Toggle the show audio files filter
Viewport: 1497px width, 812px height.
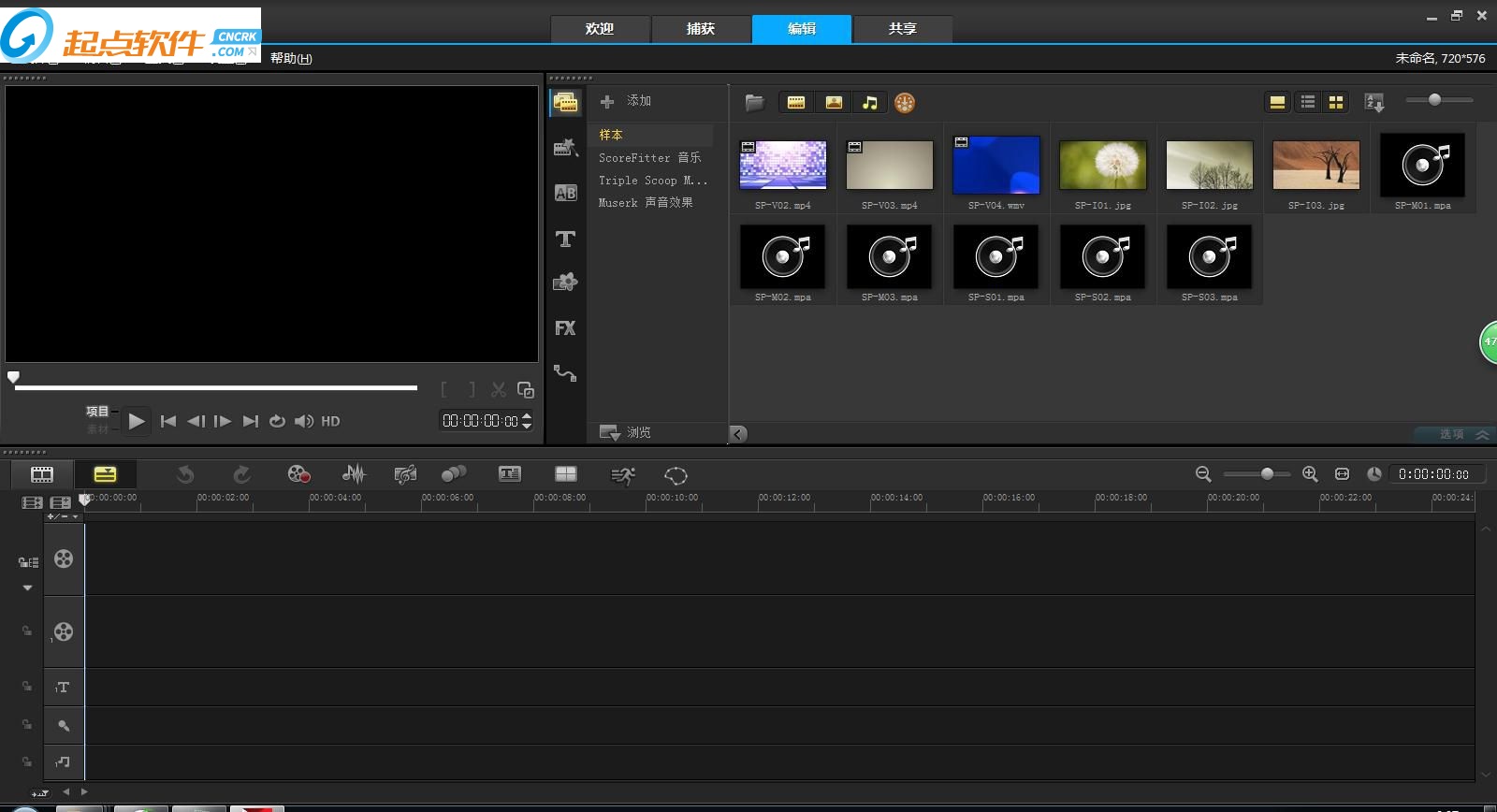pos(870,103)
